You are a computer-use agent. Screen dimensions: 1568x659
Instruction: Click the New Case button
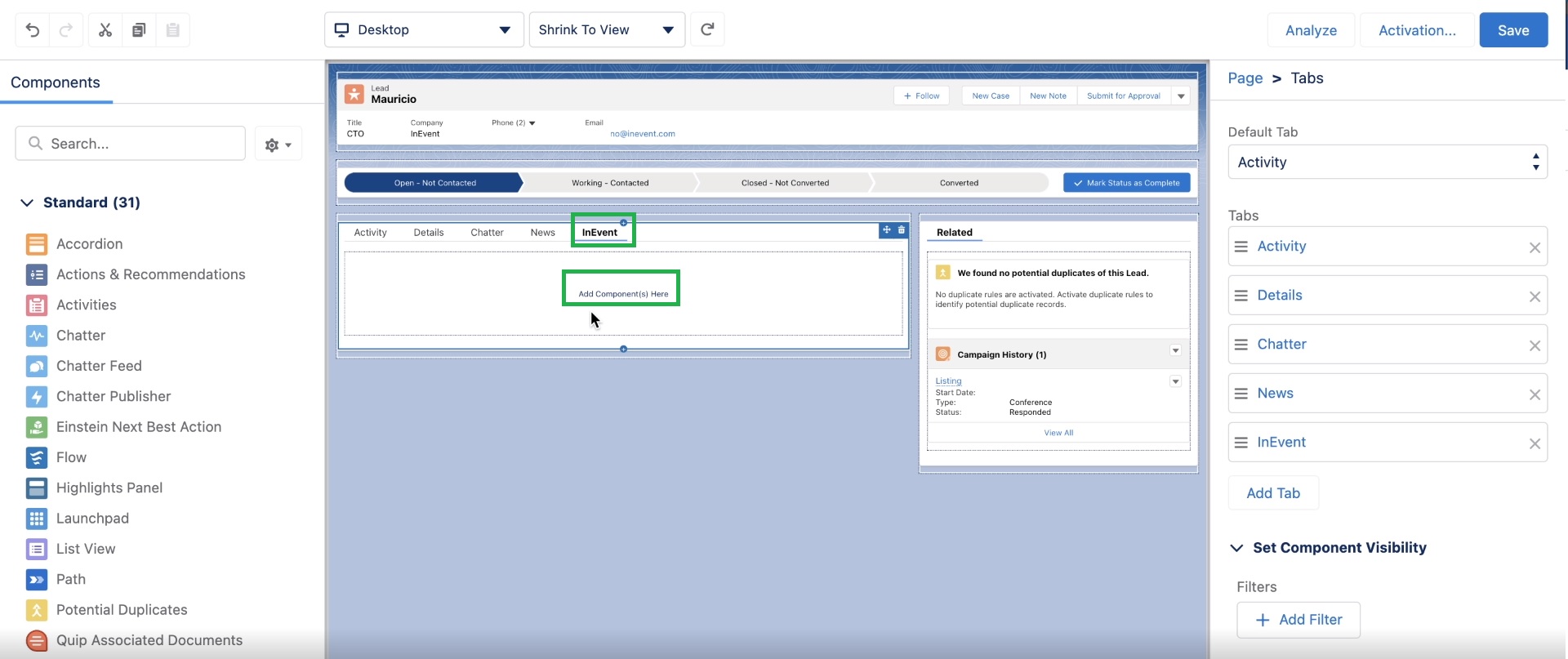coord(991,96)
